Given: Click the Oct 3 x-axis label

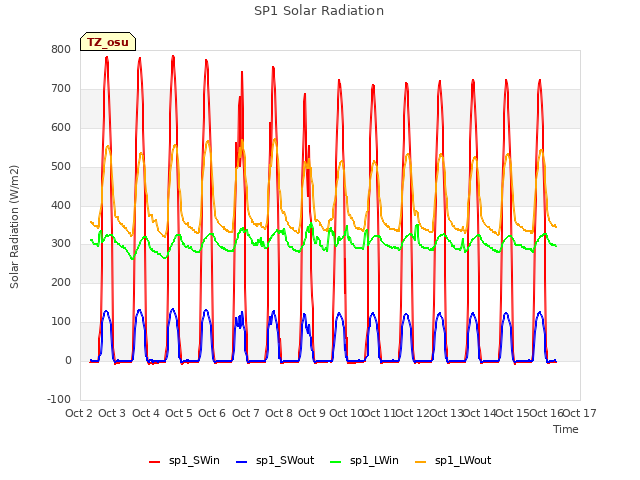Looking at the screenshot, I should (112, 413).
